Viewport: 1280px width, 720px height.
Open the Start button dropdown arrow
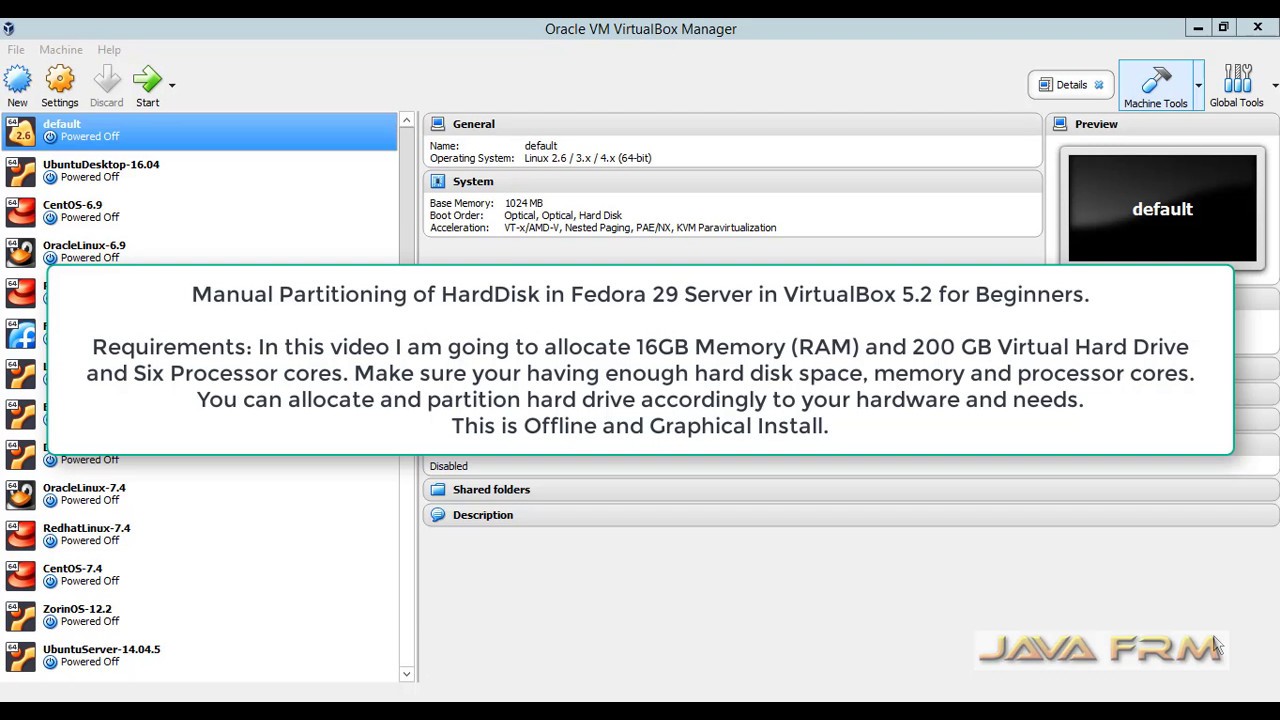[x=172, y=85]
